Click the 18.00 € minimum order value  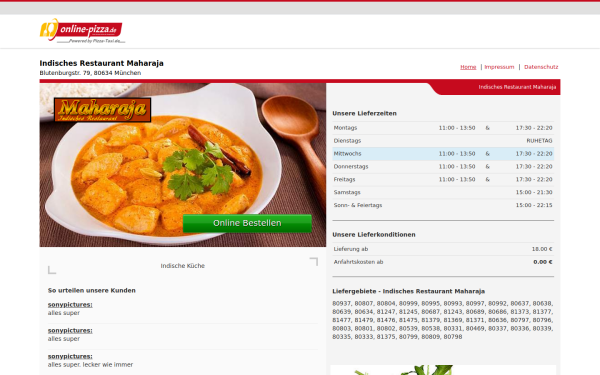coord(542,249)
